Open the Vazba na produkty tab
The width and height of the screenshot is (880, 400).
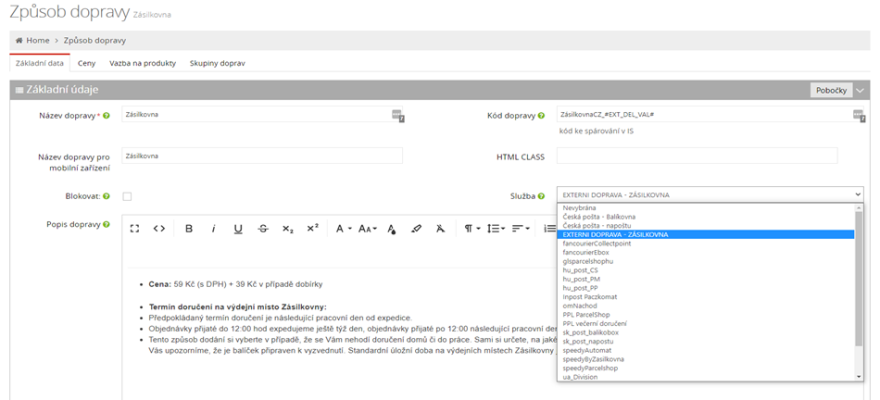coord(143,63)
